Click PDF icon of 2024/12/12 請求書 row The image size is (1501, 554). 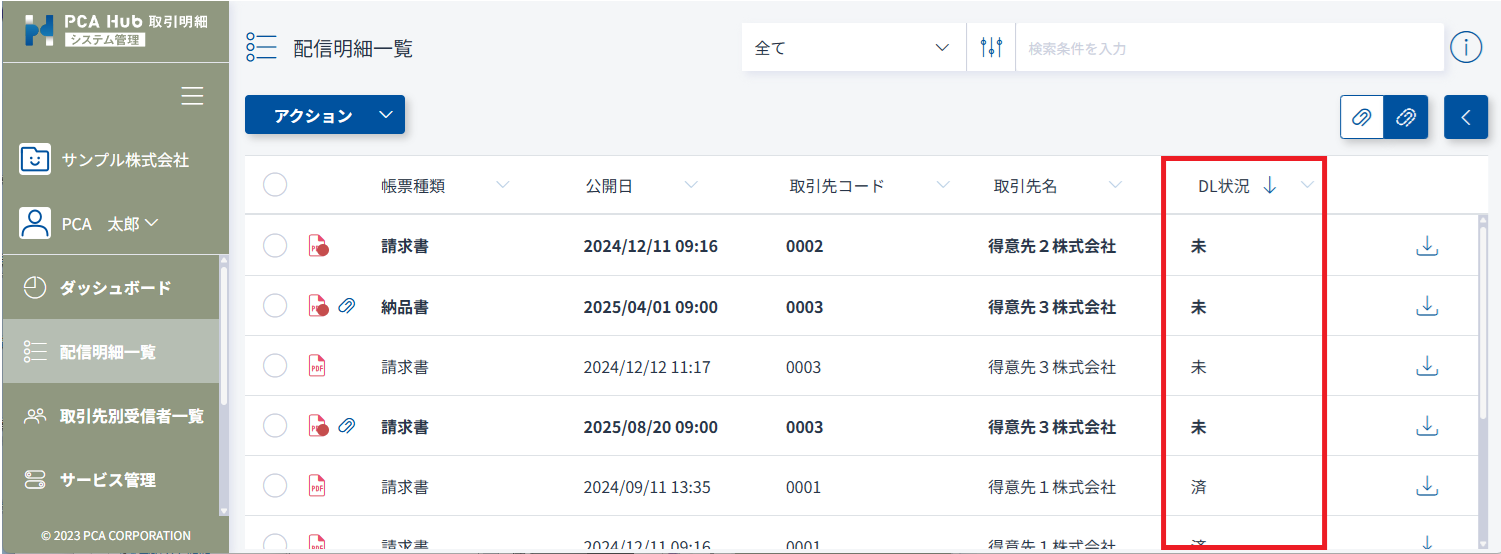click(x=317, y=366)
